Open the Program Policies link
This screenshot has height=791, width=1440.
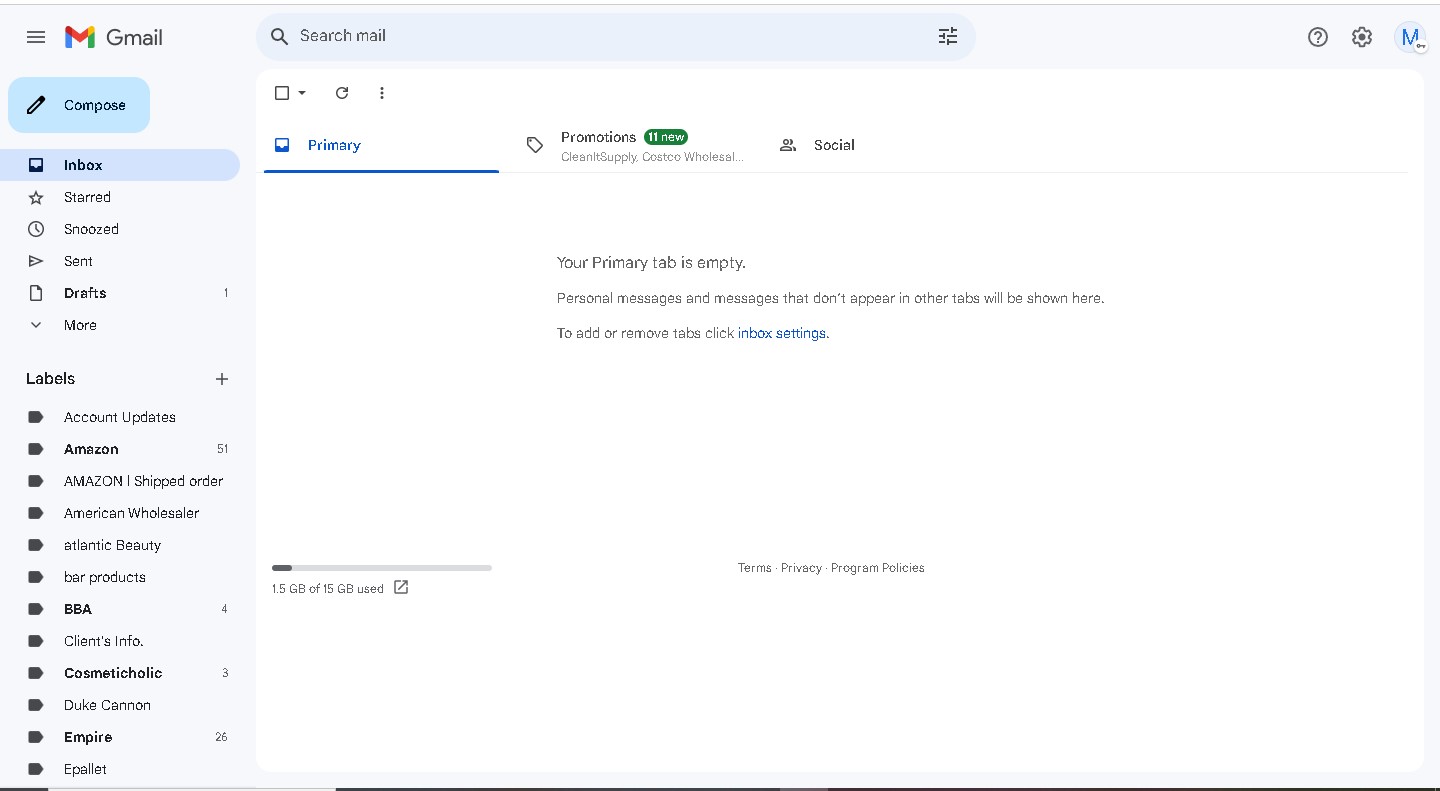878,568
